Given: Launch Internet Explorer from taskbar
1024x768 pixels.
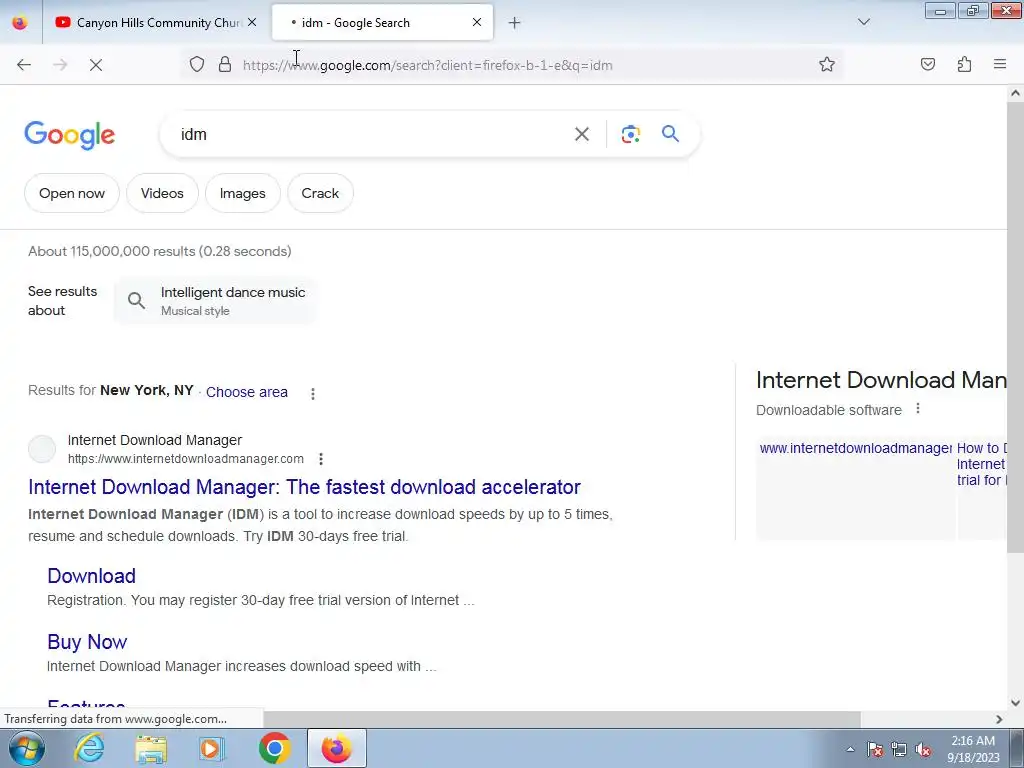Looking at the screenshot, I should pyautogui.click(x=89, y=748).
